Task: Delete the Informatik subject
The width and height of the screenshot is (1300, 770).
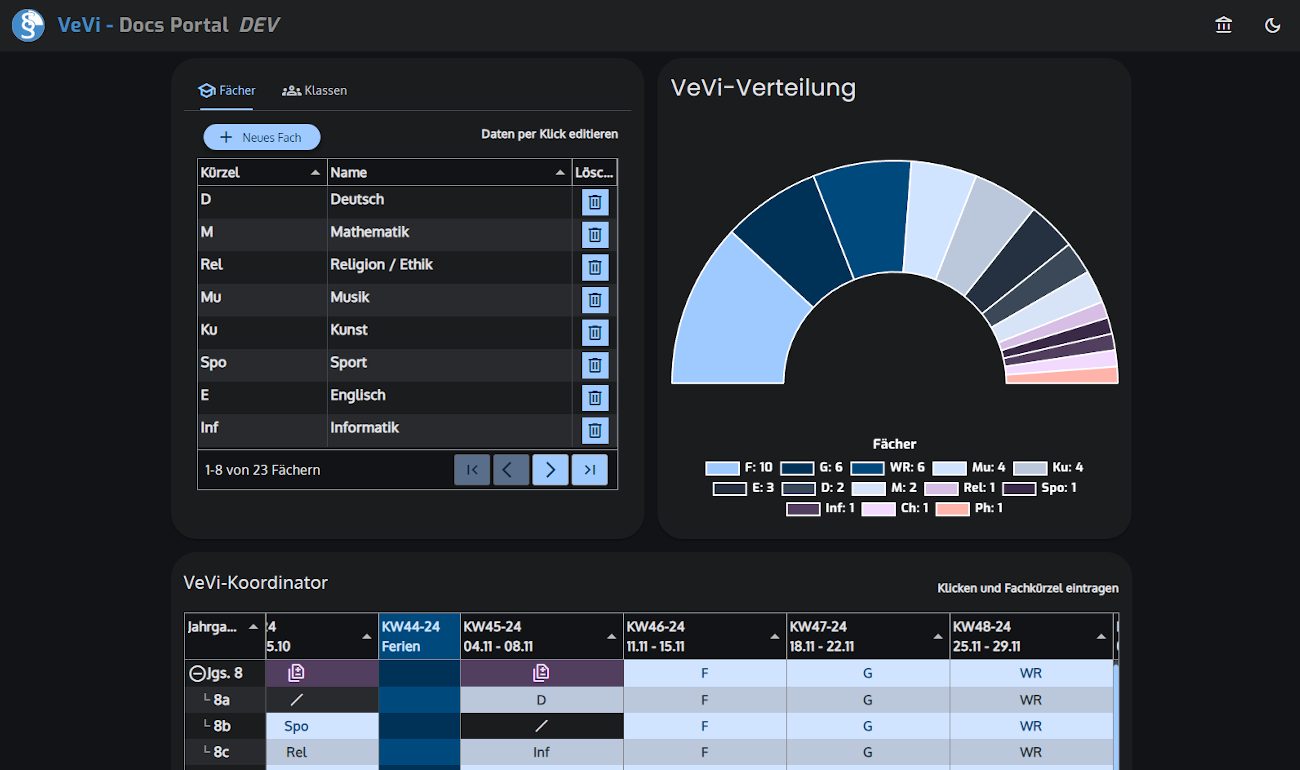Action: [x=595, y=430]
